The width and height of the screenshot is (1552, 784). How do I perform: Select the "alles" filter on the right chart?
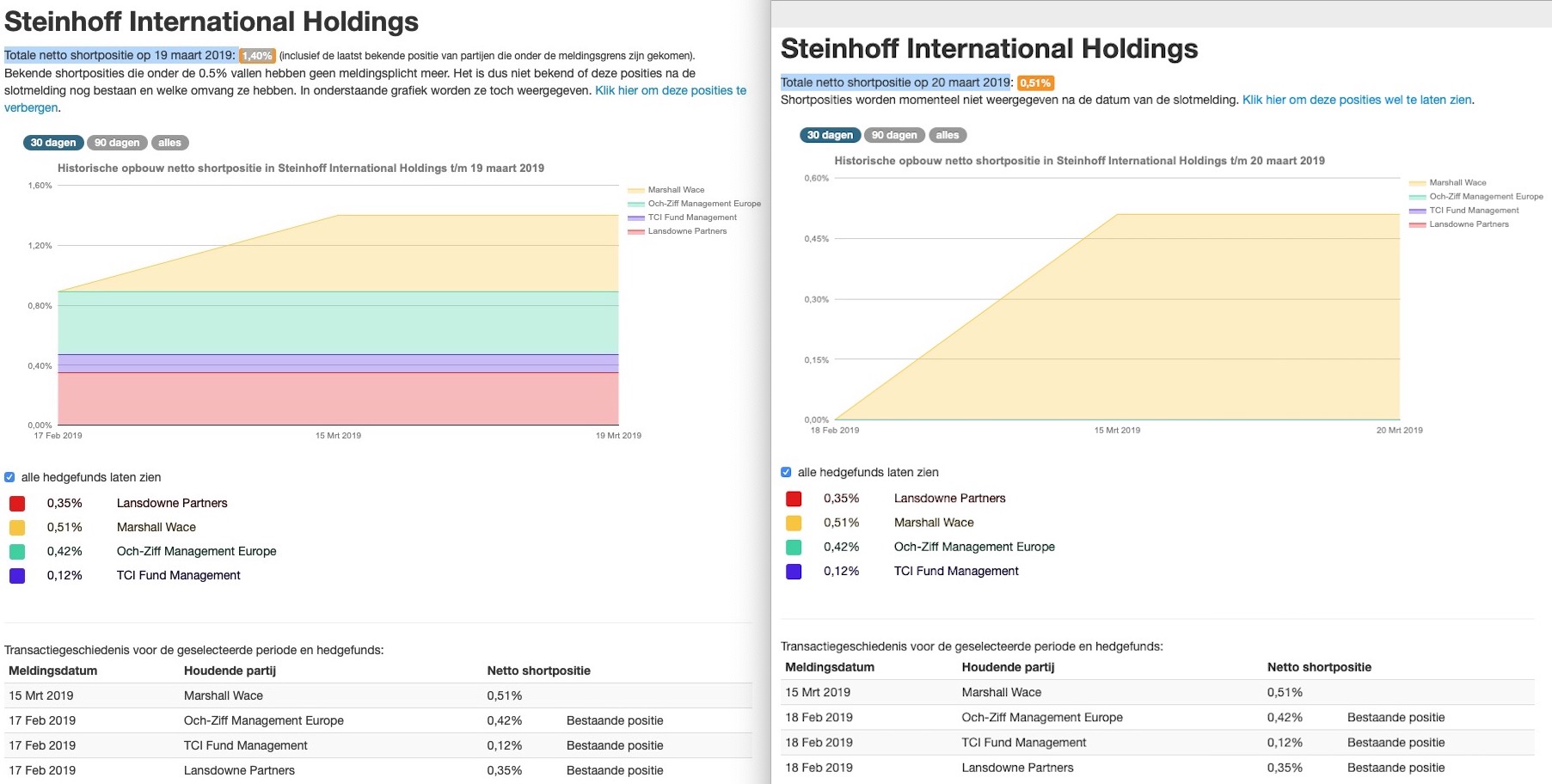(948, 134)
